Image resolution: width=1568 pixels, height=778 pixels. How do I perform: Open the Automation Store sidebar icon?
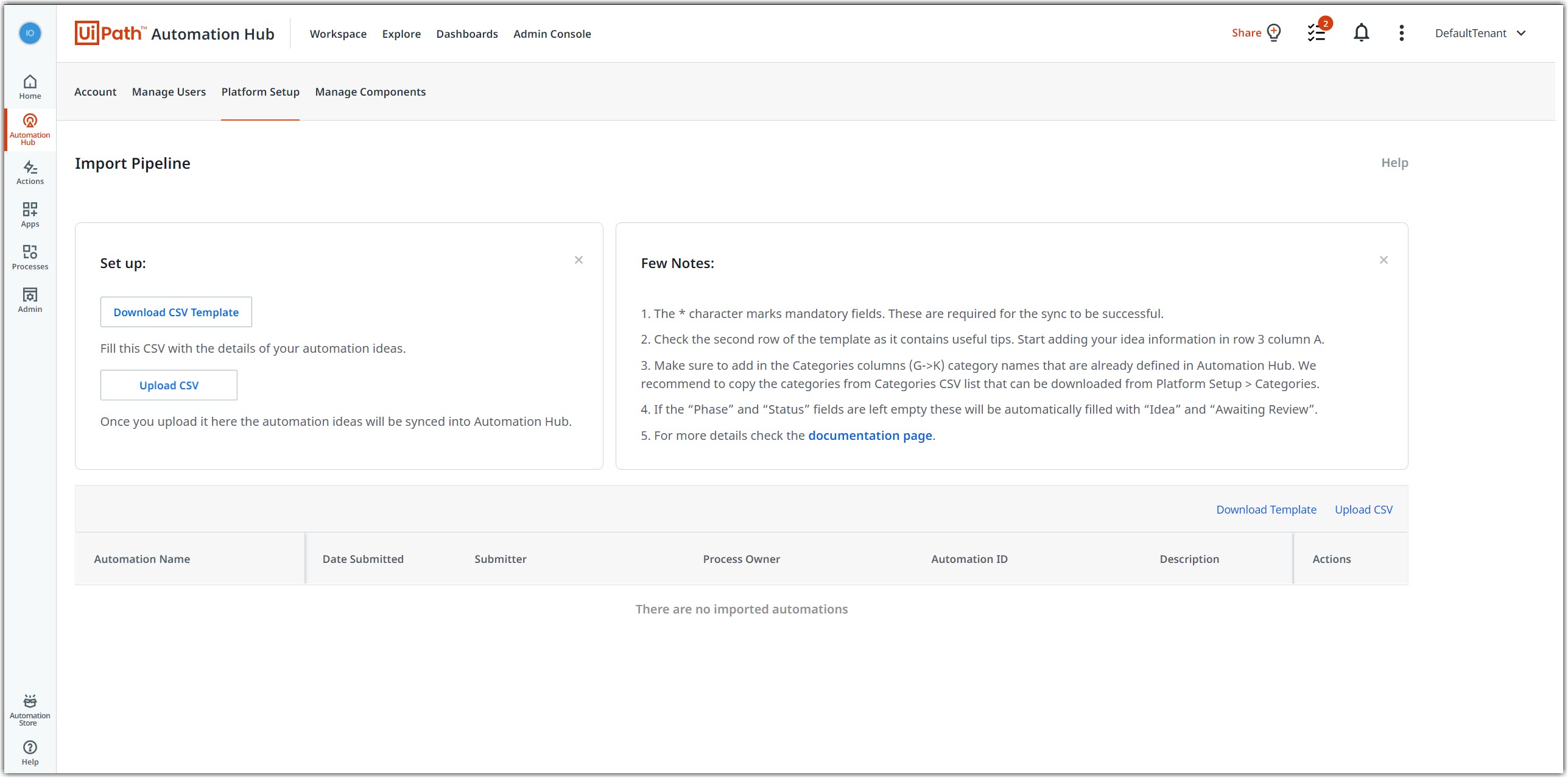tap(30, 710)
